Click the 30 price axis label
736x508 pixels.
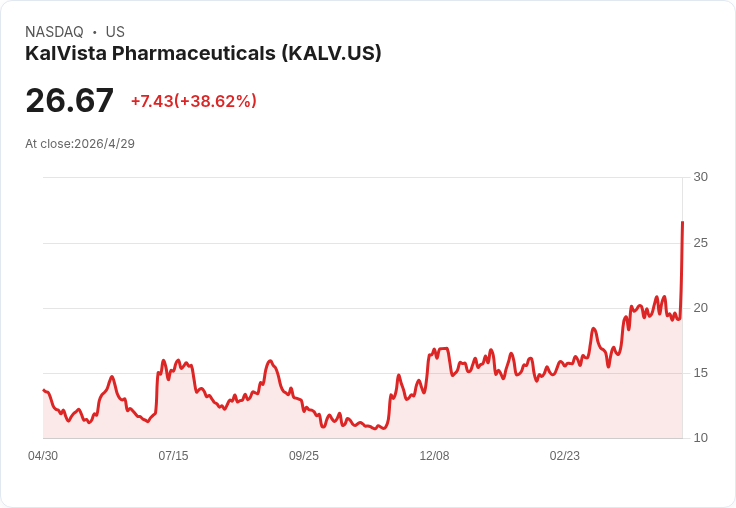[700, 177]
